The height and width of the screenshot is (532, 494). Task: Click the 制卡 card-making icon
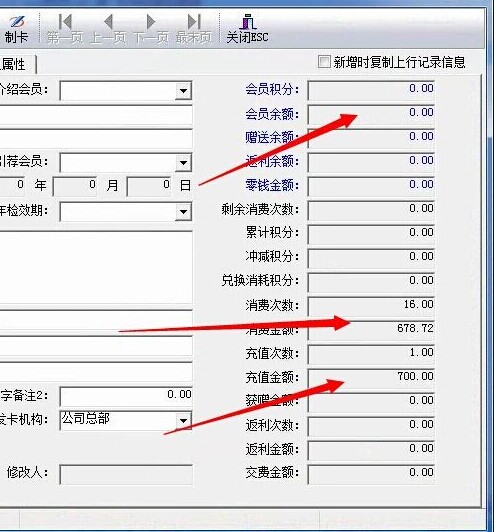[16, 29]
